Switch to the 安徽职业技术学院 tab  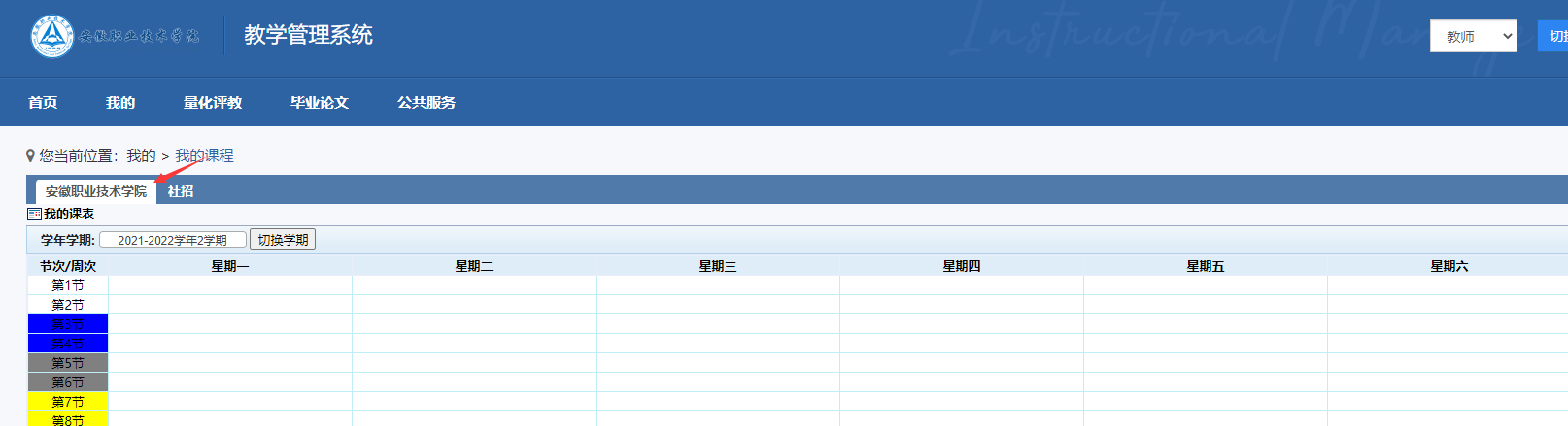(96, 192)
